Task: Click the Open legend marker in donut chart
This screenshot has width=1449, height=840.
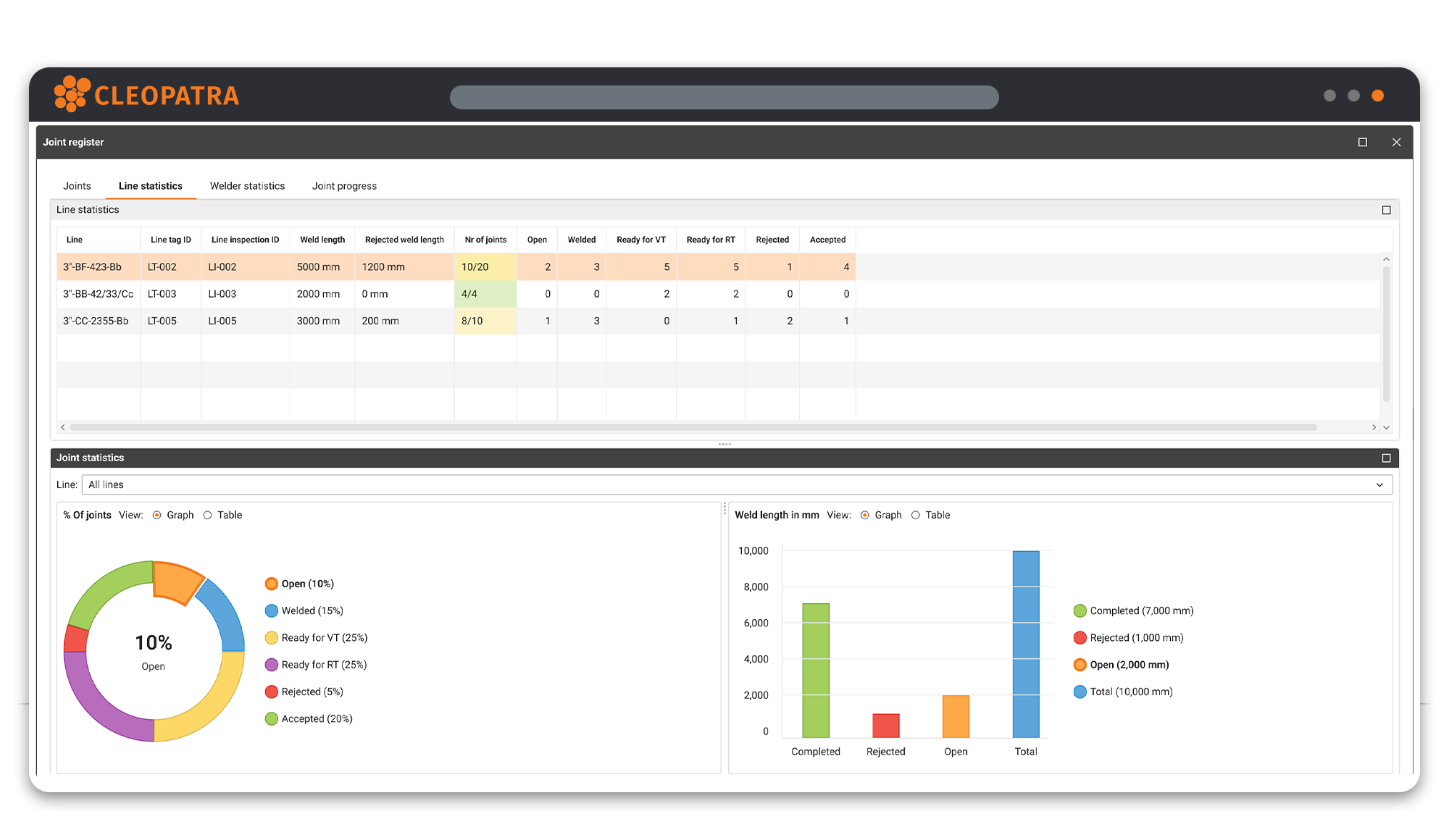Action: (x=272, y=584)
